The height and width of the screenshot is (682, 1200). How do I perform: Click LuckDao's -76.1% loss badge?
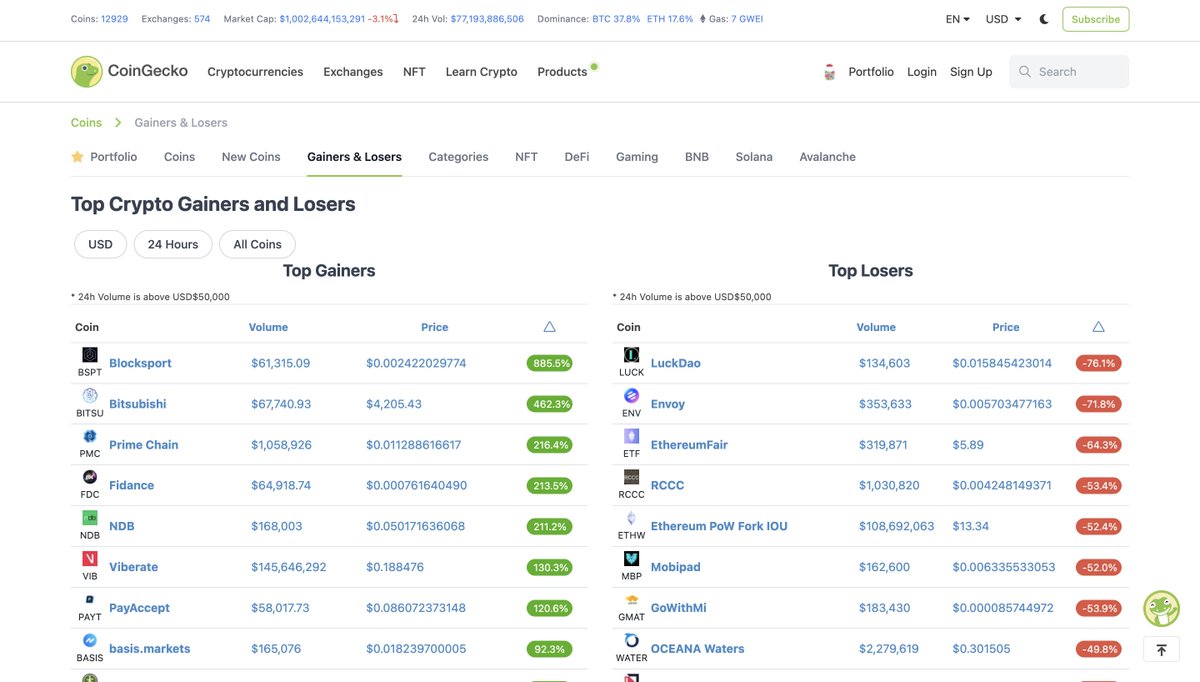(x=1099, y=363)
